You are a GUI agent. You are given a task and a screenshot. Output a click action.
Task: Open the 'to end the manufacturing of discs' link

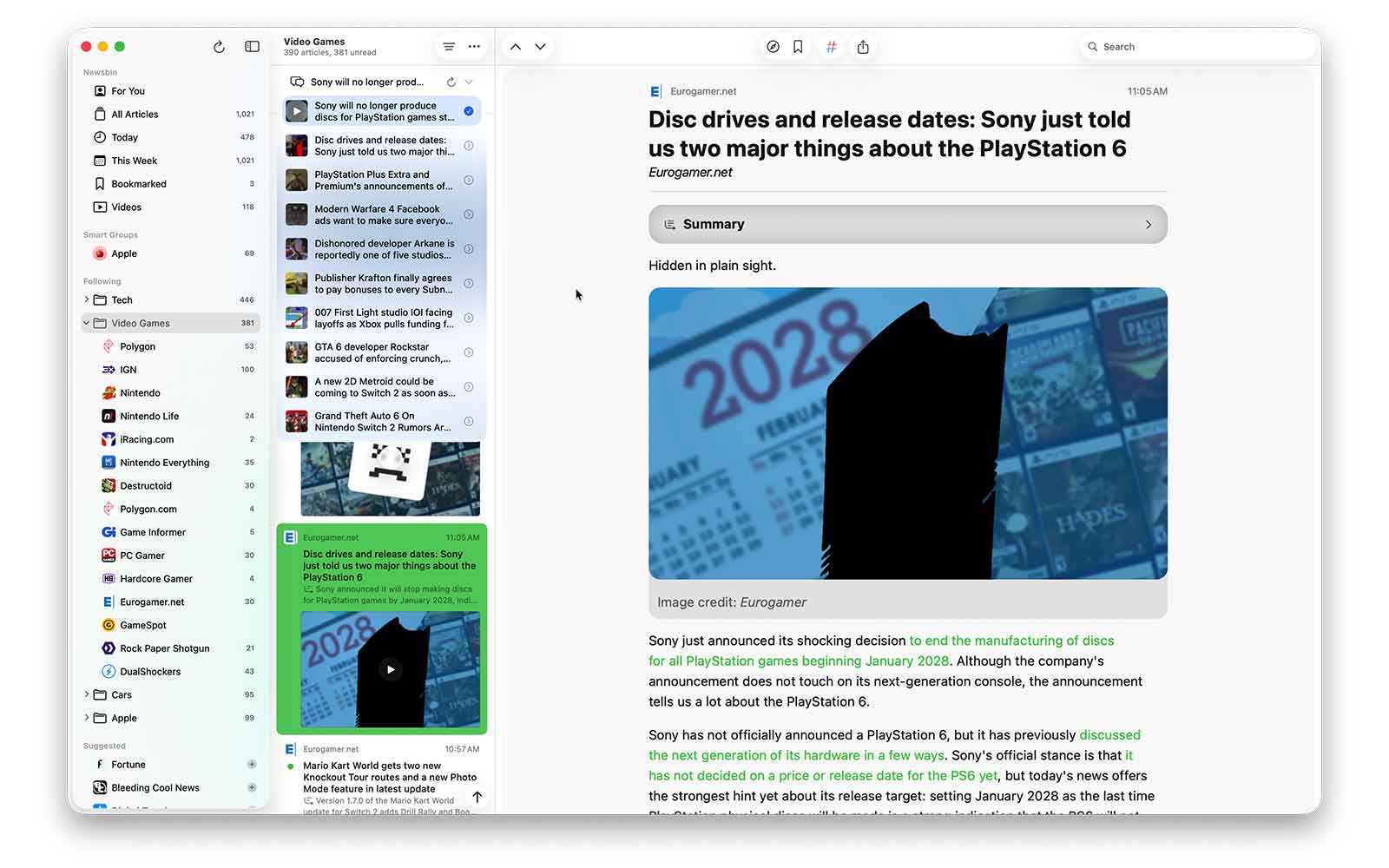[1011, 641]
